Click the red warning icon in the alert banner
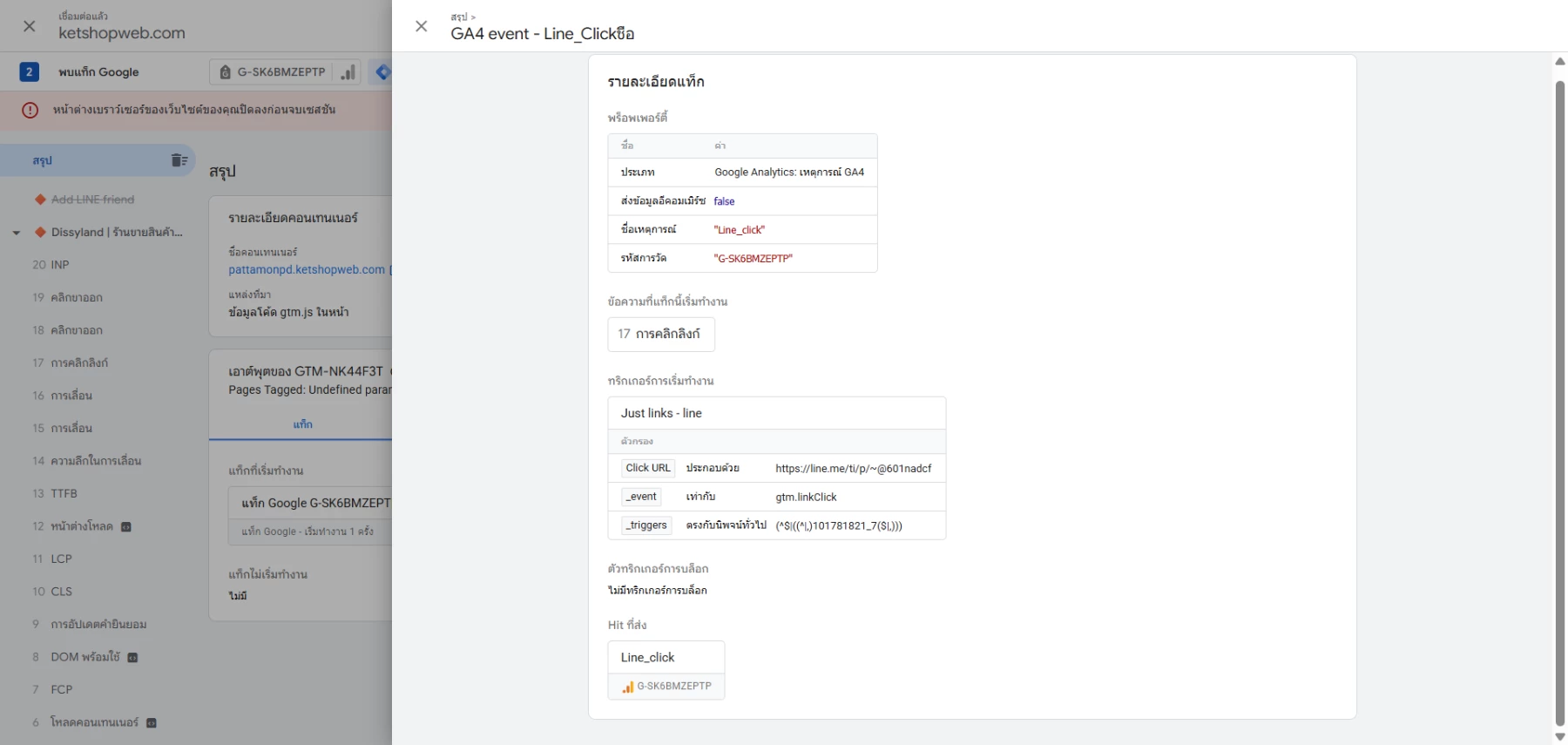The height and width of the screenshot is (745, 1568). coord(30,110)
